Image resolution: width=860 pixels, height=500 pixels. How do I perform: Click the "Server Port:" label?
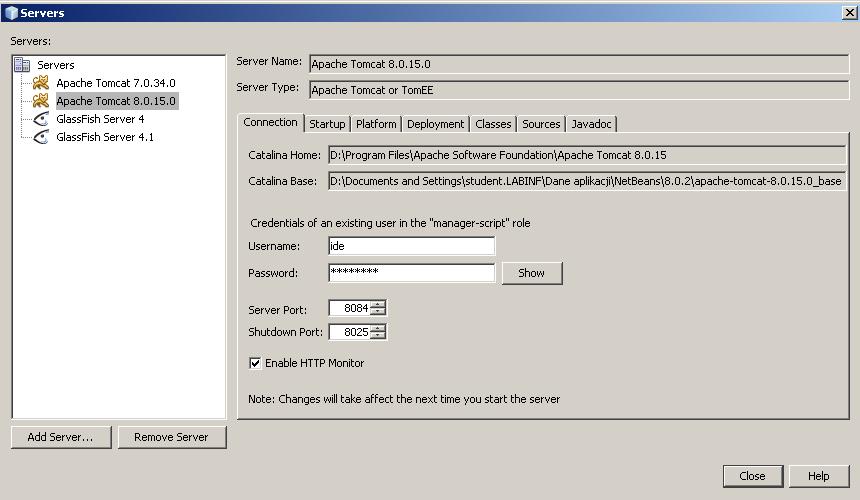[x=278, y=310]
